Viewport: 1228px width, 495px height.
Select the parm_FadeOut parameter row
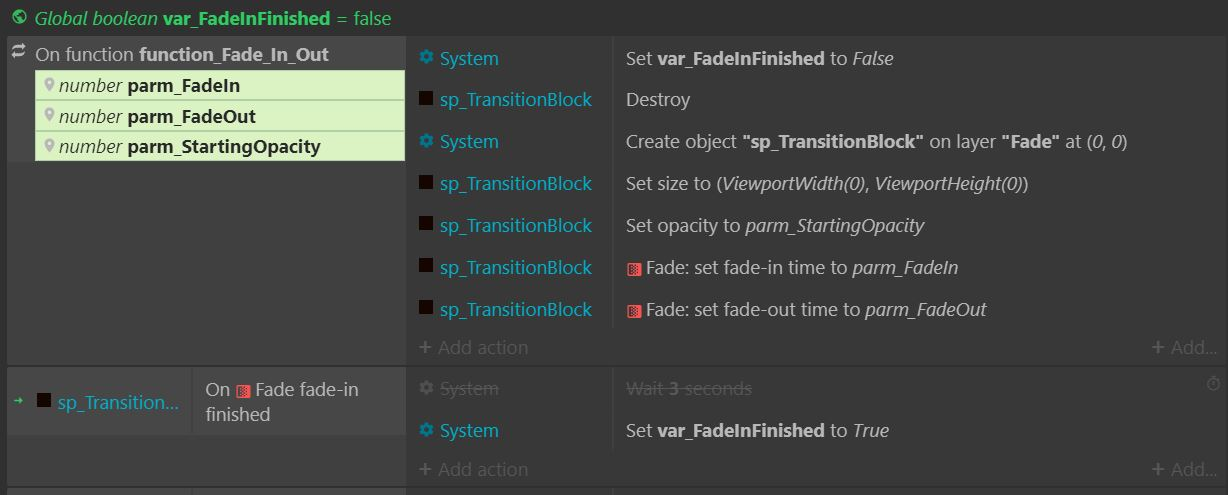click(x=220, y=116)
